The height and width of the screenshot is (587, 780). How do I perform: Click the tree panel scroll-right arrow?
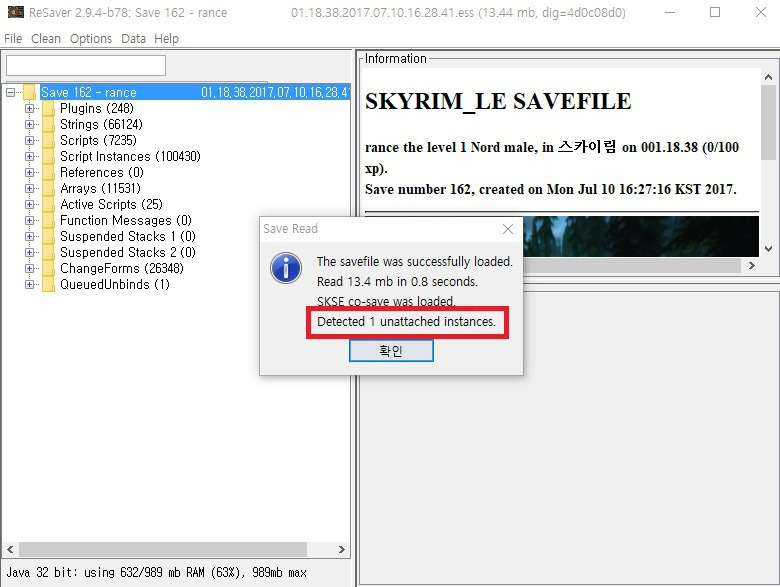pyautogui.click(x=342, y=549)
